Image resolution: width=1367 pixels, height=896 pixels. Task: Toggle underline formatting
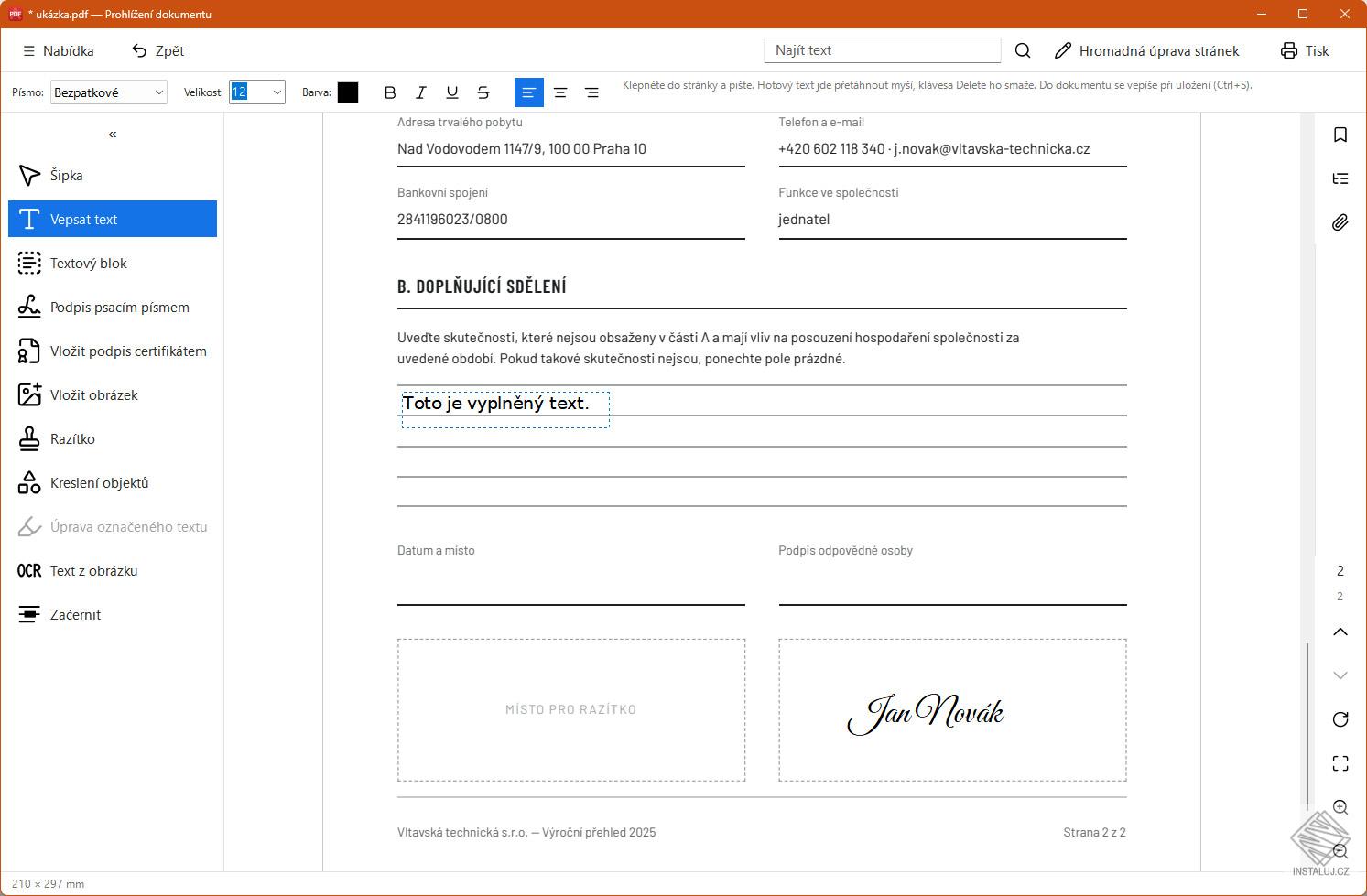point(452,92)
